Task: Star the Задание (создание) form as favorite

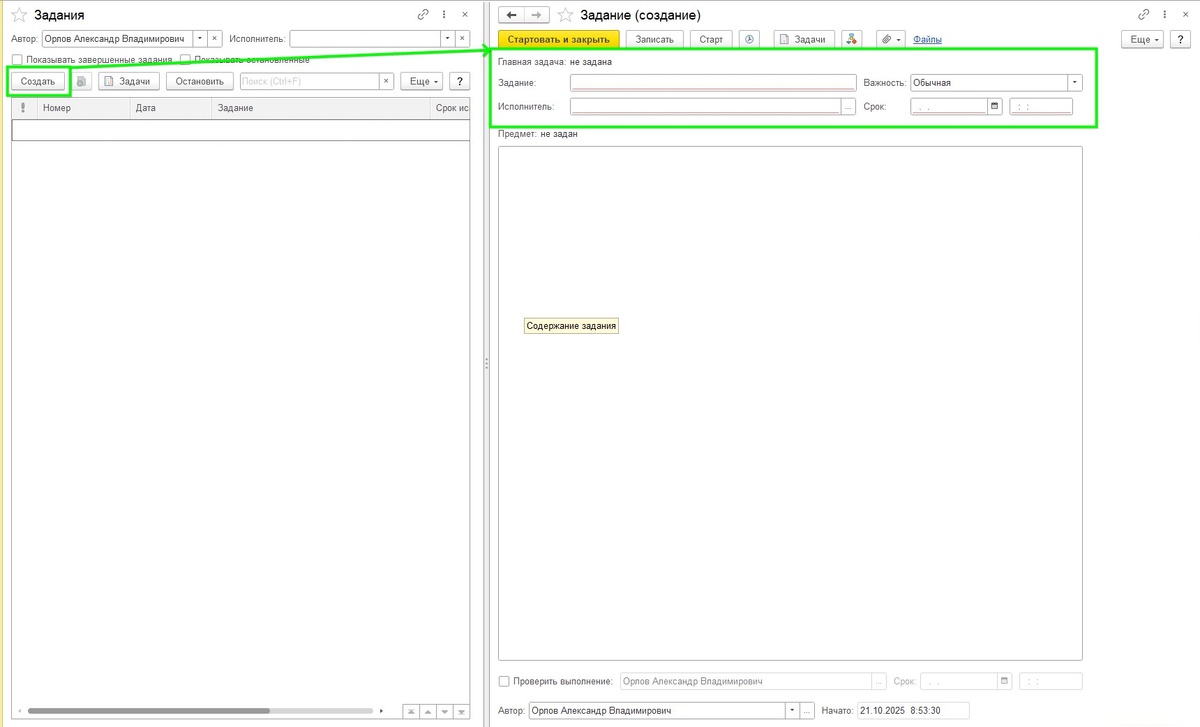Action: 565,15
